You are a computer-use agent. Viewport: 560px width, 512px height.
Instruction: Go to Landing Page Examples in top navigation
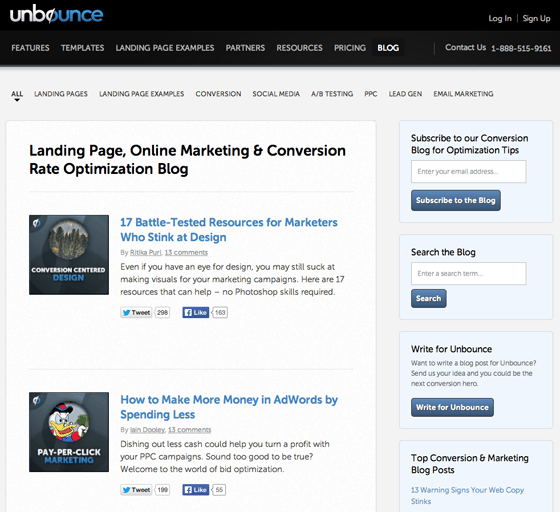coord(165,48)
